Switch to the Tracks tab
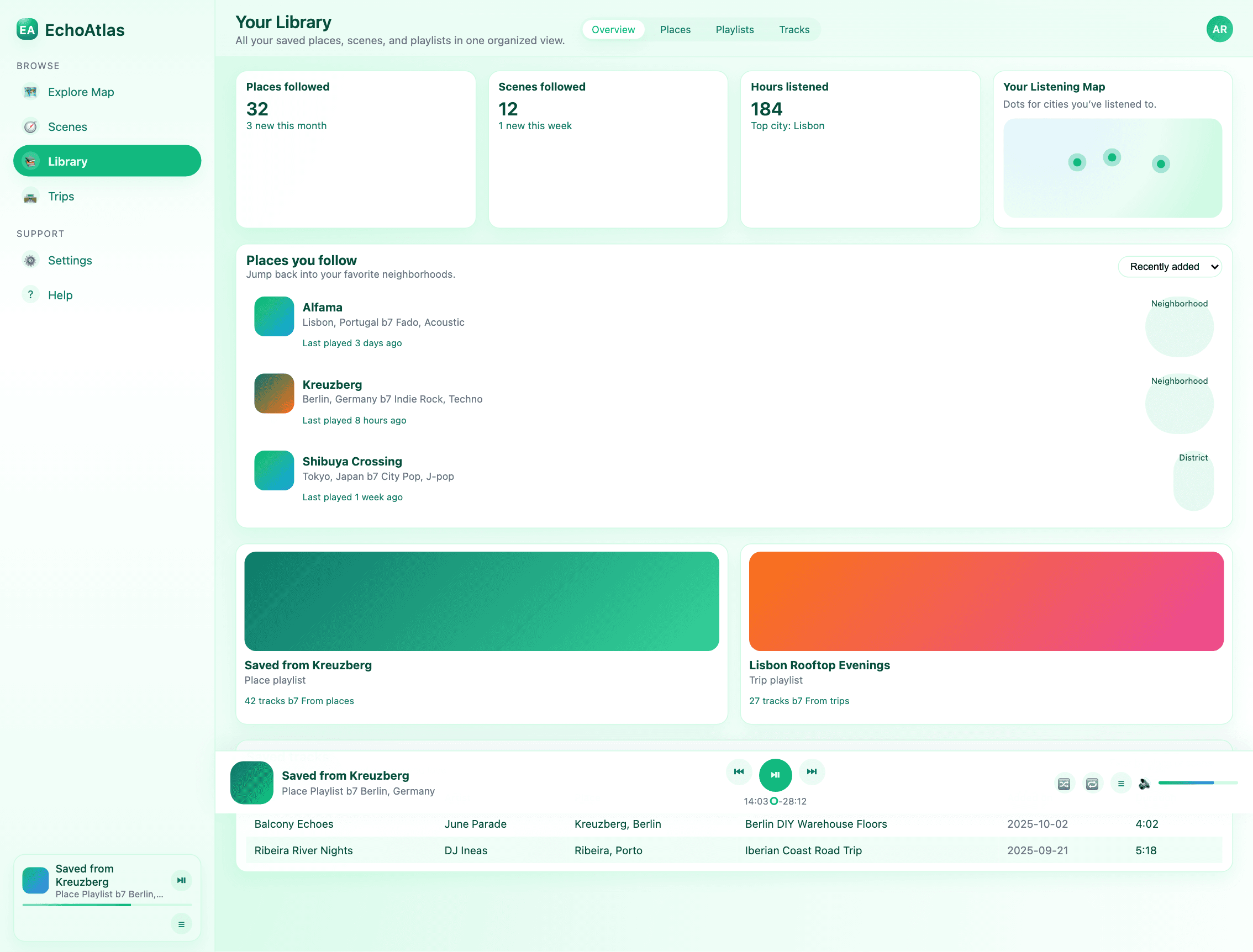Screen dimensions: 1253x952 (x=794, y=29)
